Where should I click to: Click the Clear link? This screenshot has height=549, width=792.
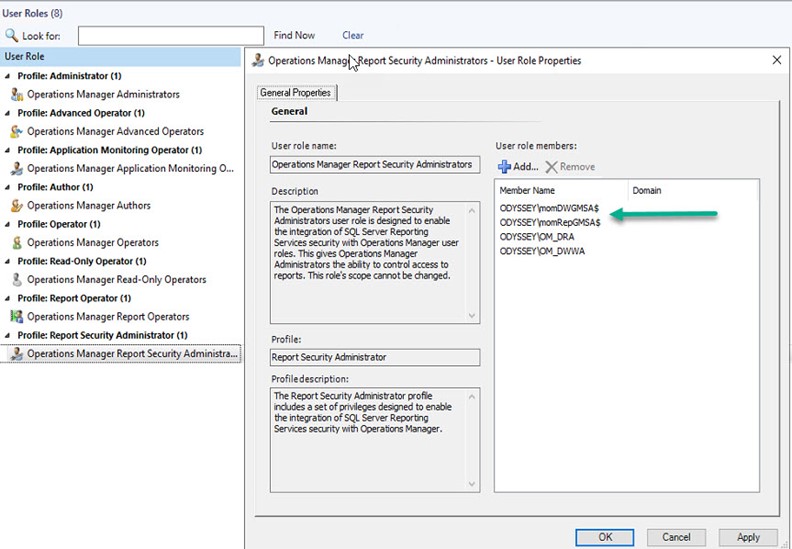[352, 35]
